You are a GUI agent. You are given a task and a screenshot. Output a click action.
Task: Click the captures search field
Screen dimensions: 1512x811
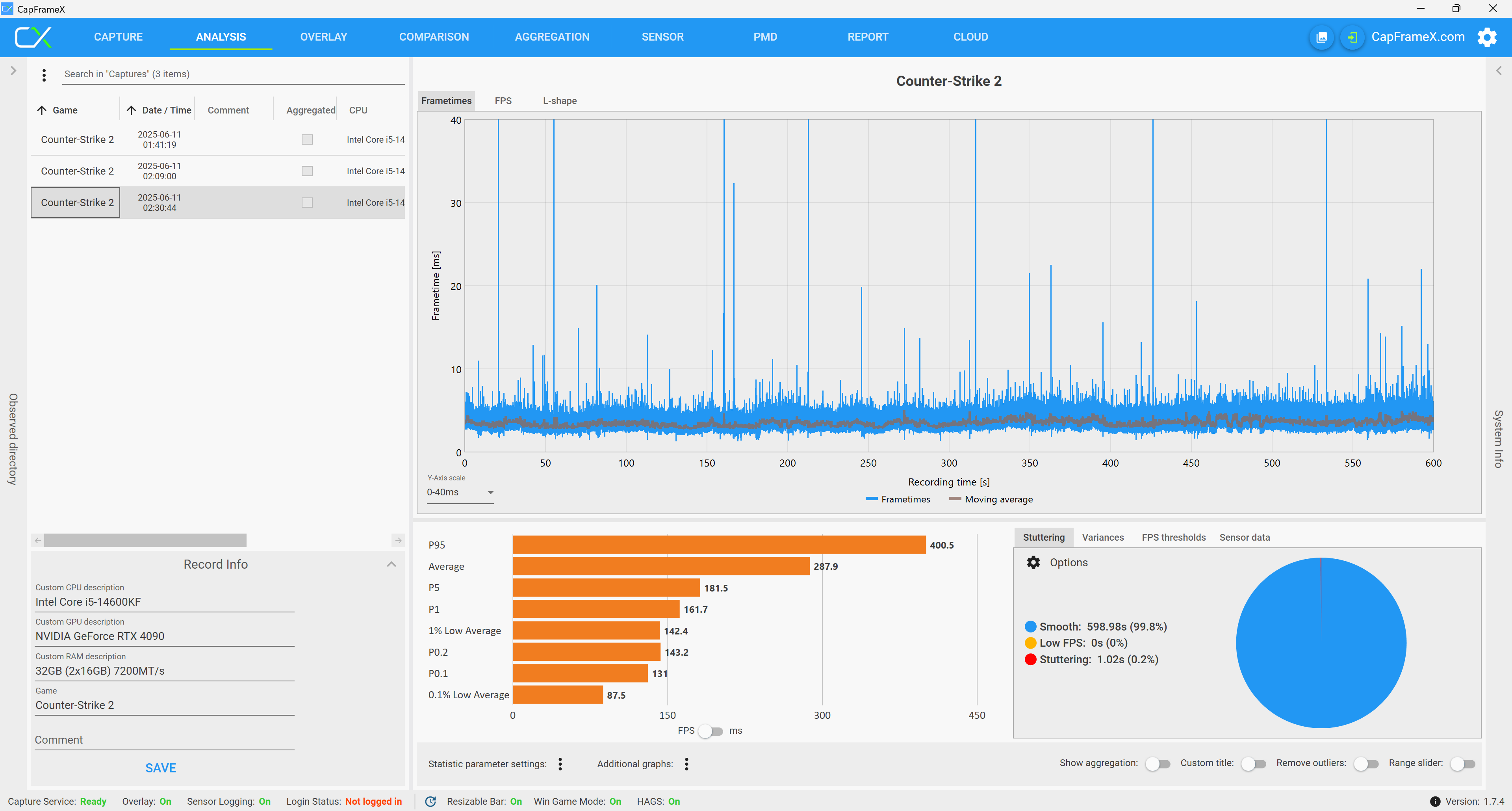(233, 74)
